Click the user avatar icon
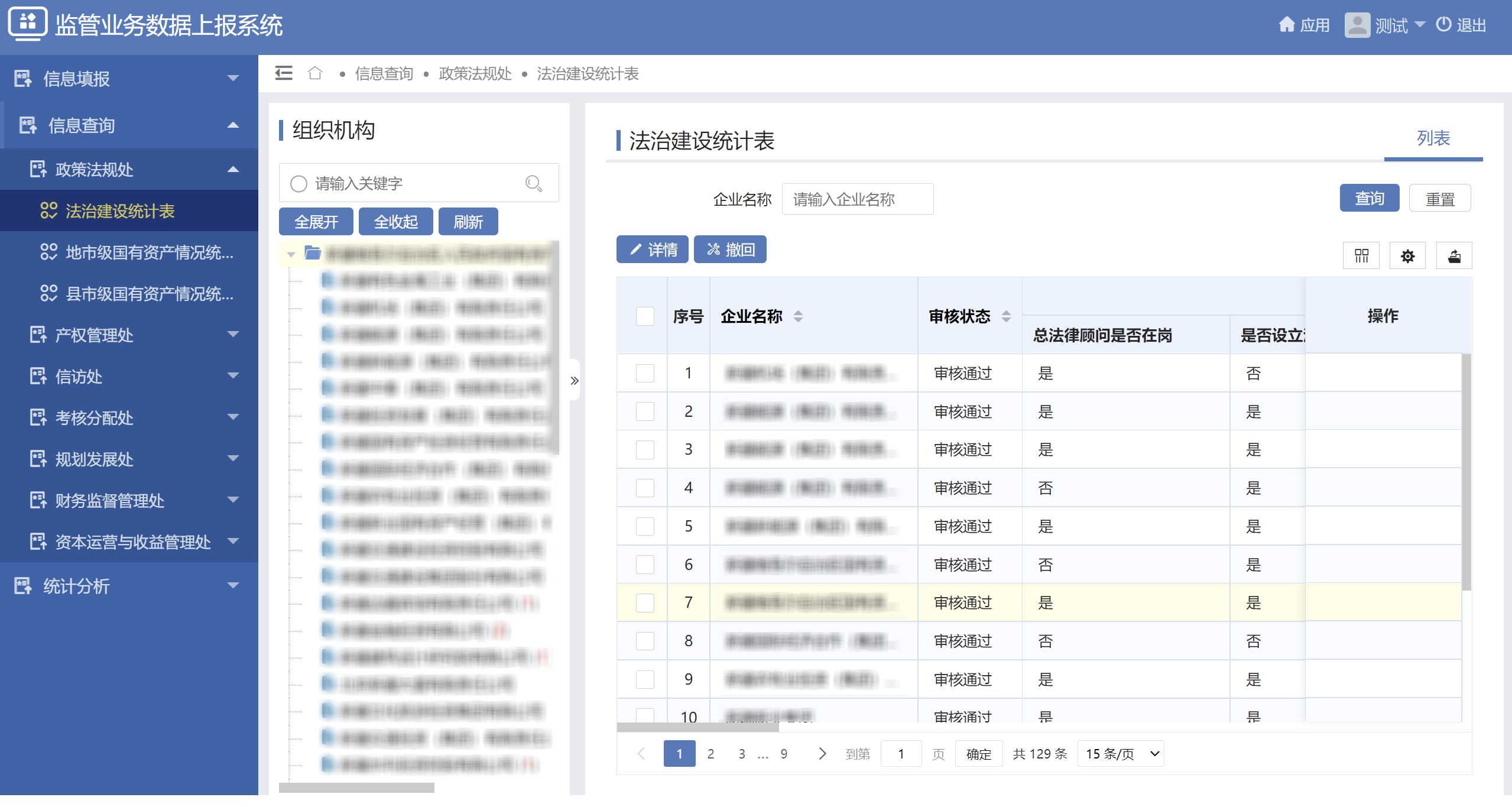1512x807 pixels. (1357, 25)
